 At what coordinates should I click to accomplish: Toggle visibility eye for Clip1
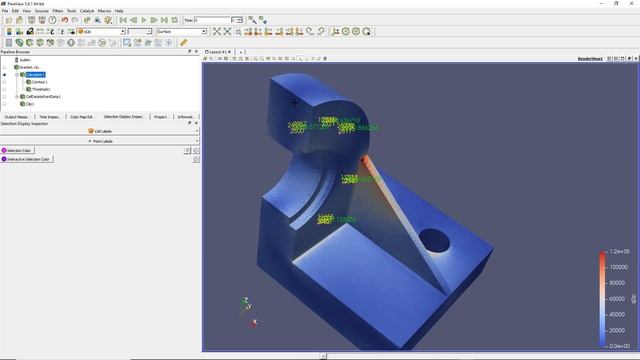(x=4, y=104)
